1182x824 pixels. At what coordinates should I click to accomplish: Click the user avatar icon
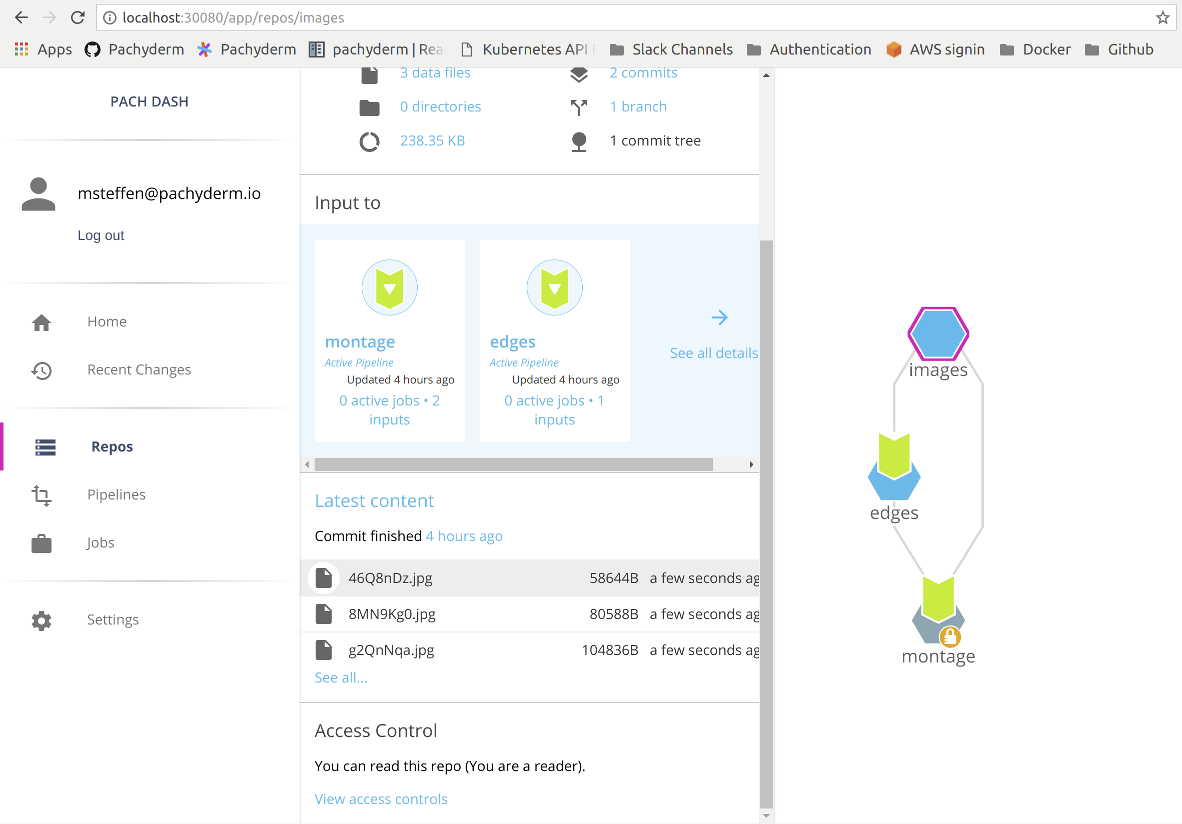coord(38,193)
